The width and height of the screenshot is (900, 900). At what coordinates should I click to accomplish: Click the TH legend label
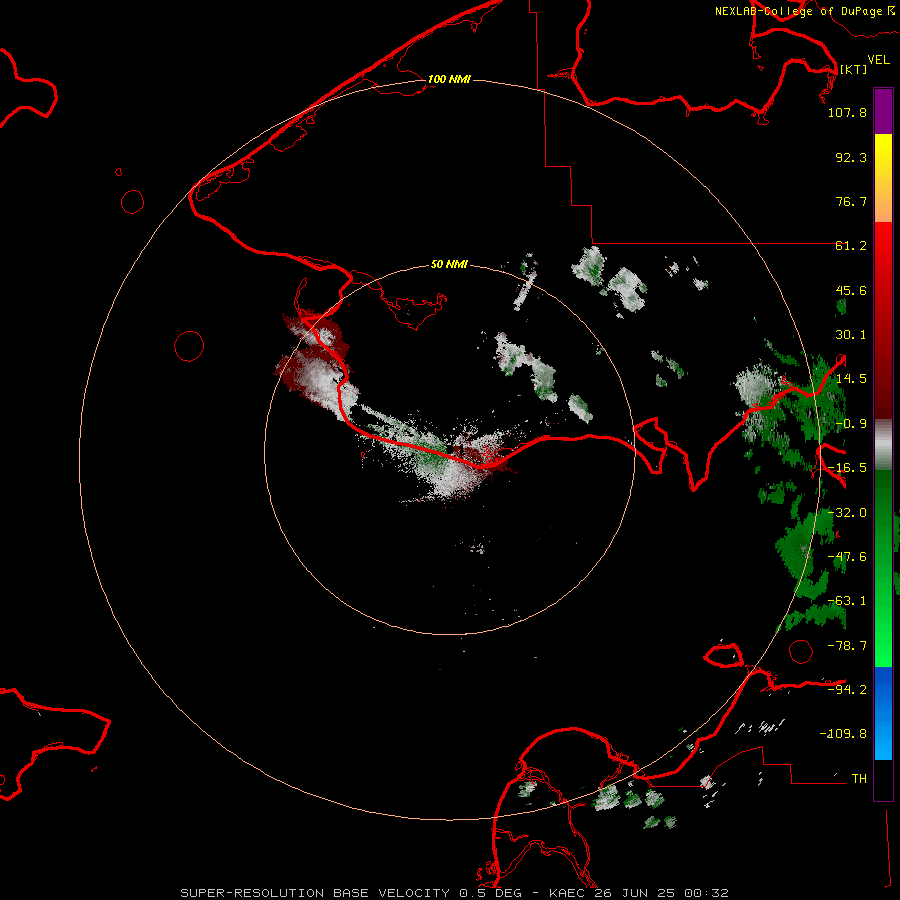tap(859, 779)
